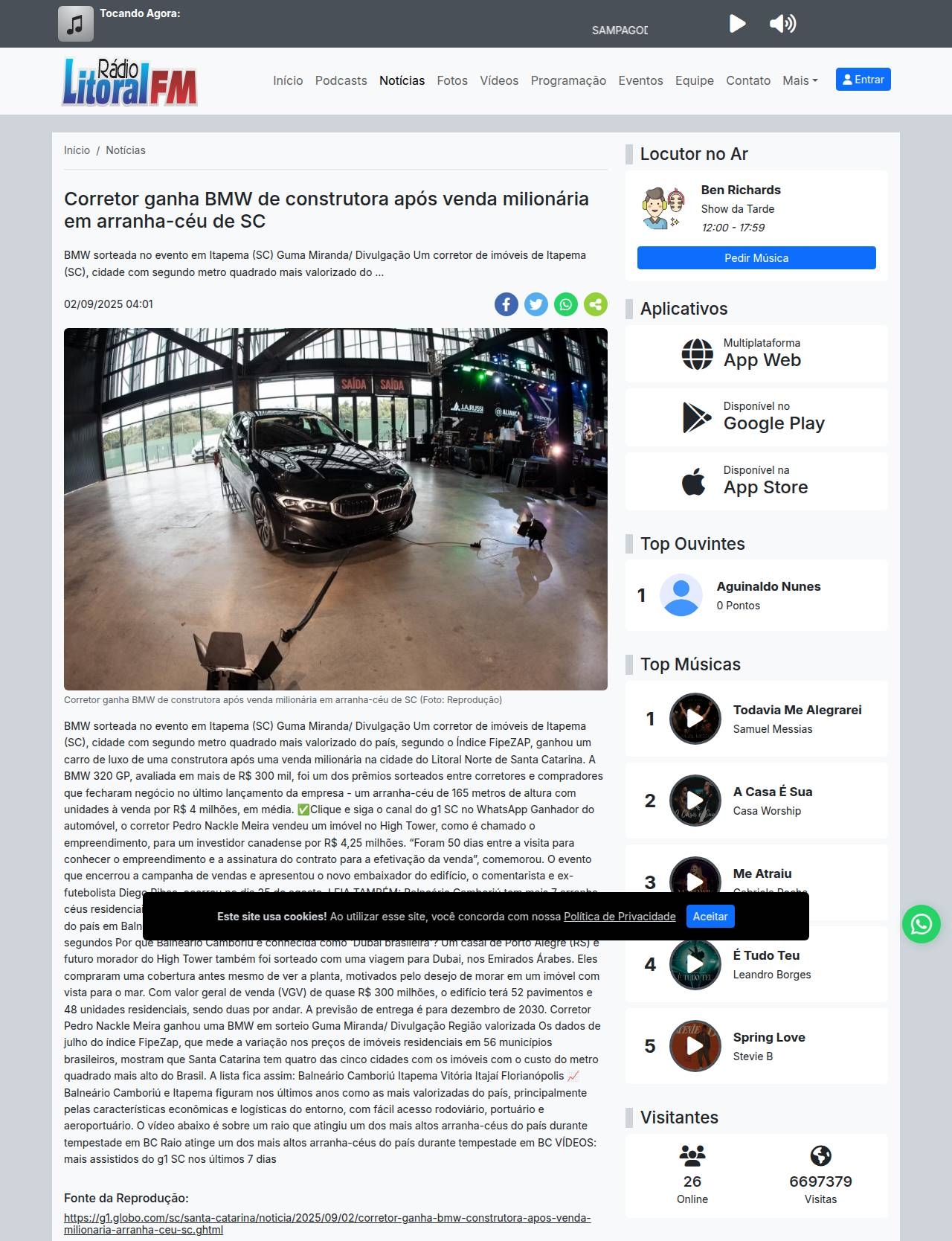The image size is (952, 1241).
Task: Mute the player volume speaker
Action: [782, 24]
